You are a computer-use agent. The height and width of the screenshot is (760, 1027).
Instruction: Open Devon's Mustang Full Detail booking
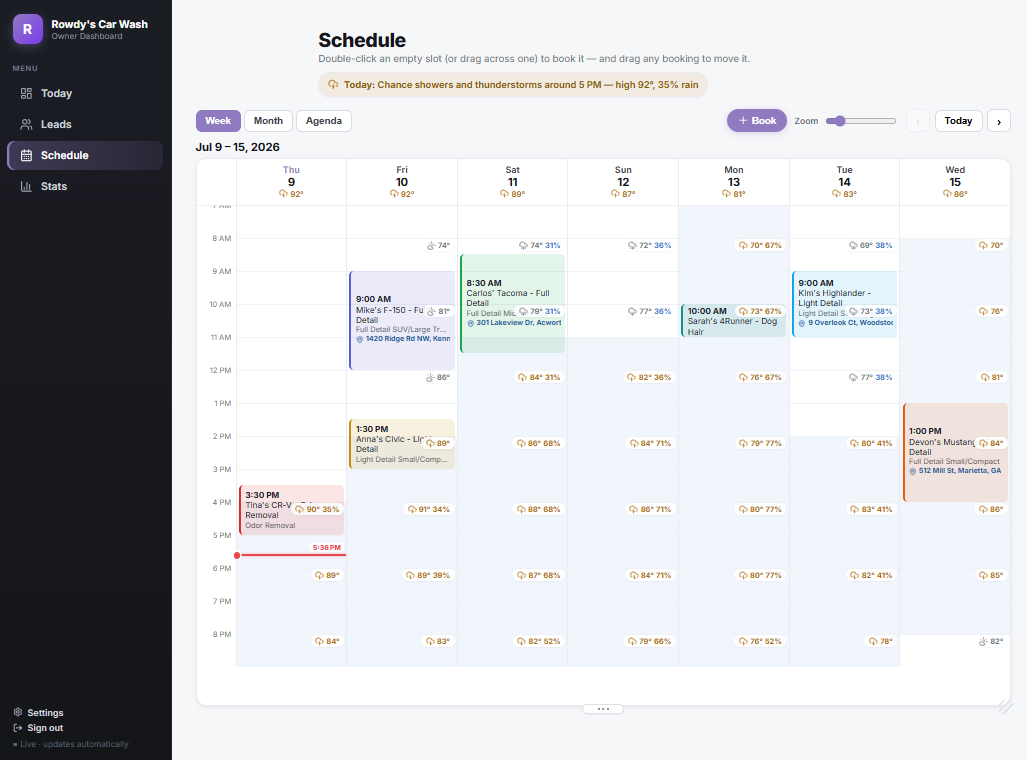pyautogui.click(x=955, y=453)
